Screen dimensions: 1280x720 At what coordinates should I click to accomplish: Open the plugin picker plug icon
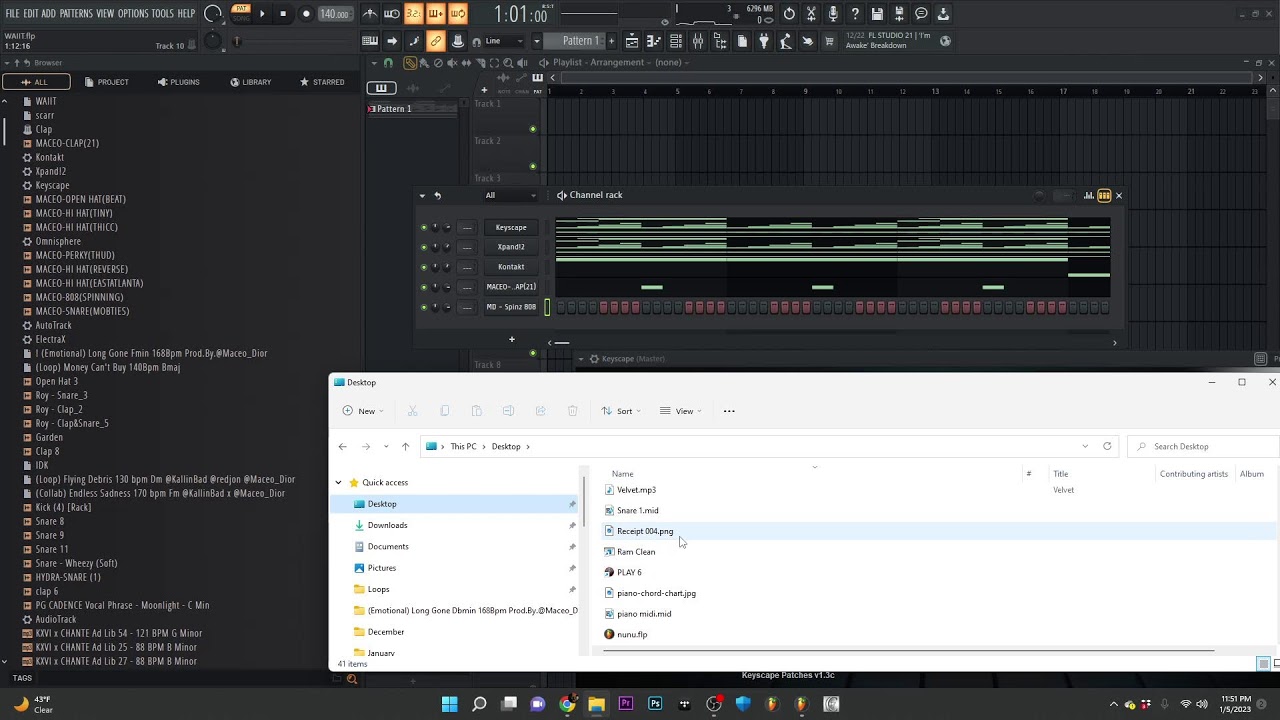click(764, 41)
